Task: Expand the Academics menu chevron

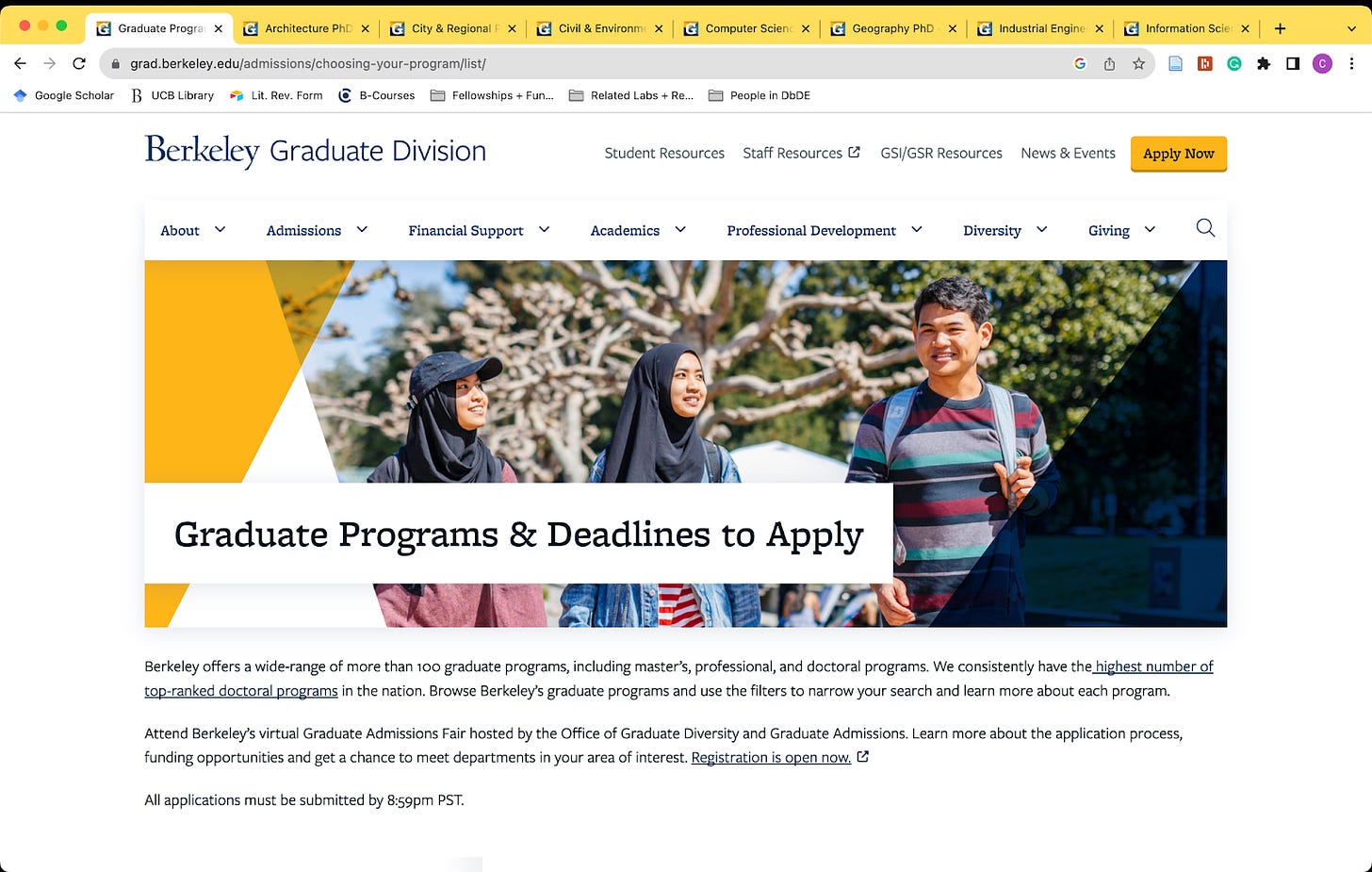Action: pos(680,229)
